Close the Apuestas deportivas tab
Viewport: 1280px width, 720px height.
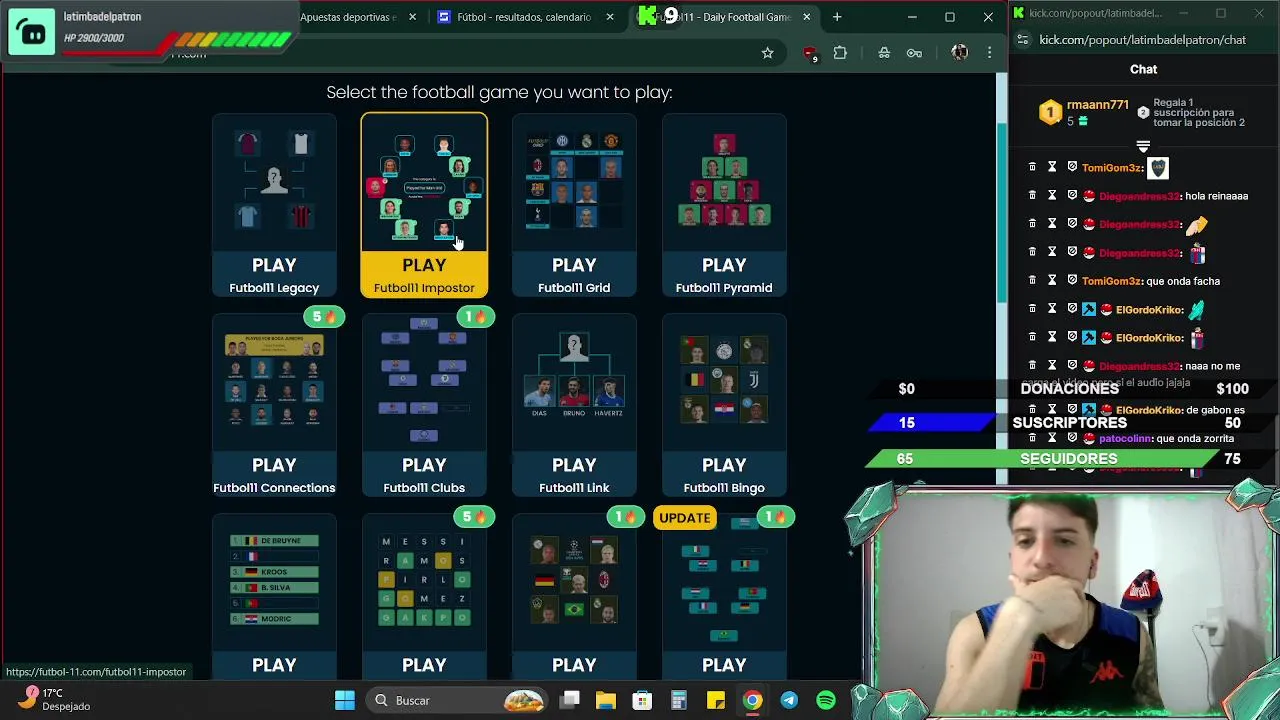click(x=412, y=17)
